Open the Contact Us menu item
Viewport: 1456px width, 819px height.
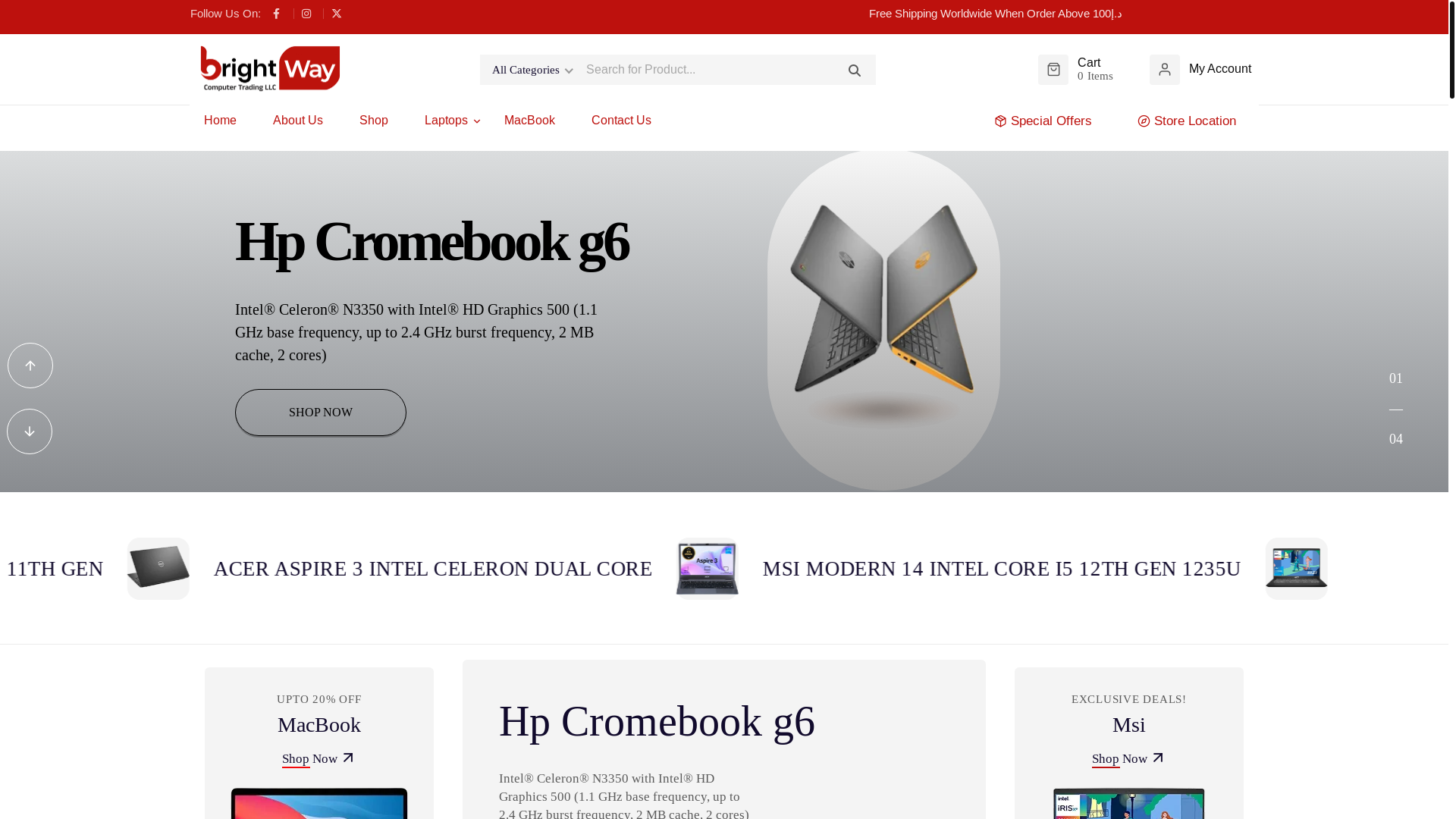[x=621, y=121]
